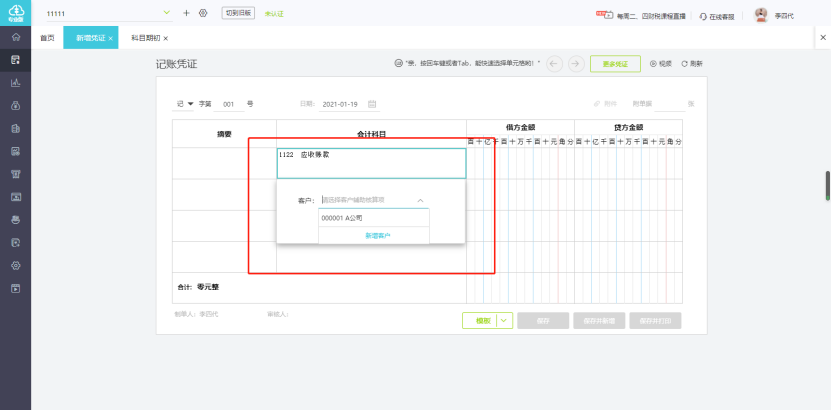Screen dimensions: 831x410
Task: Click the 更多凭证 button
Action: tap(614, 63)
